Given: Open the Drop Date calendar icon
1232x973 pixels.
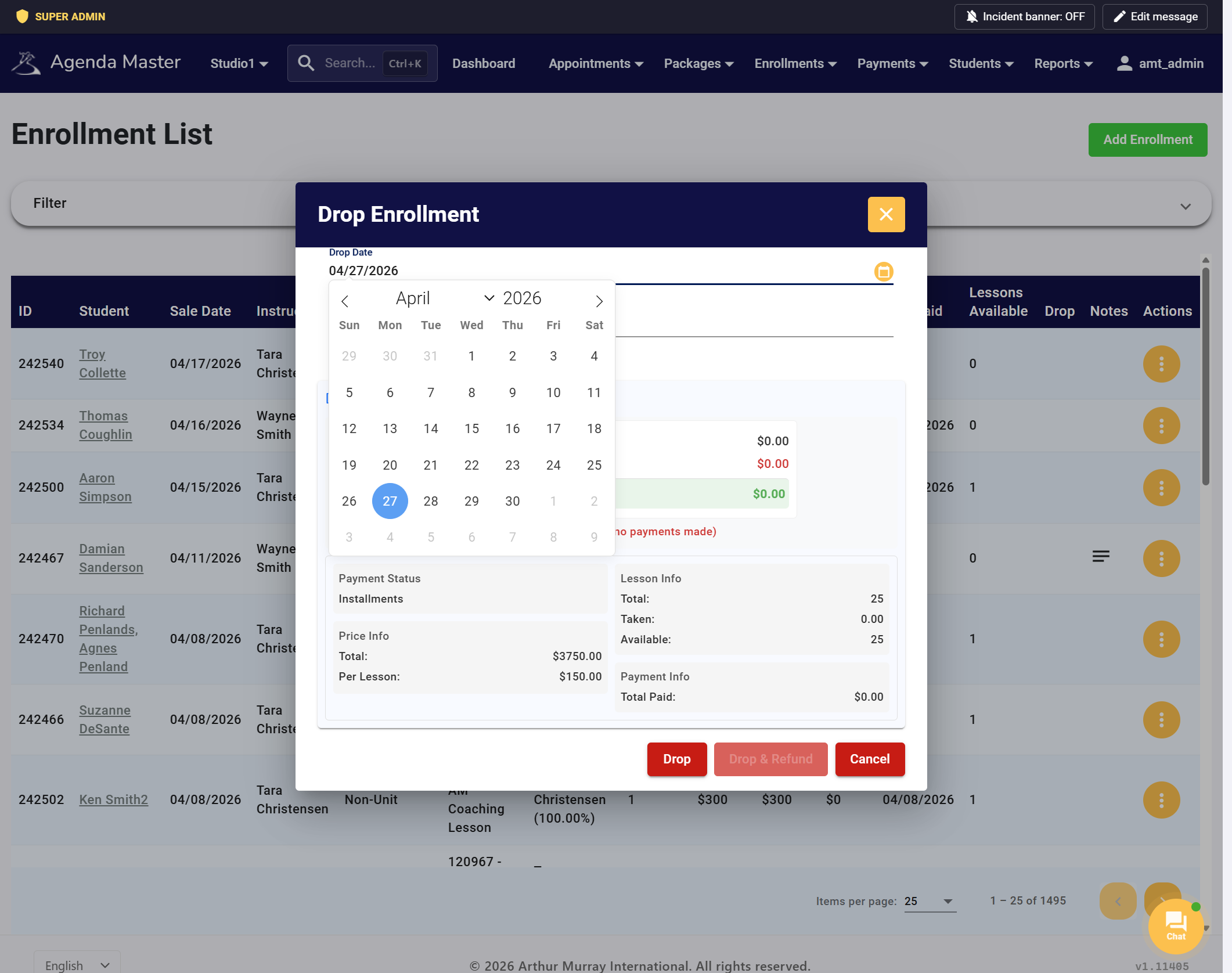Looking at the screenshot, I should [884, 272].
